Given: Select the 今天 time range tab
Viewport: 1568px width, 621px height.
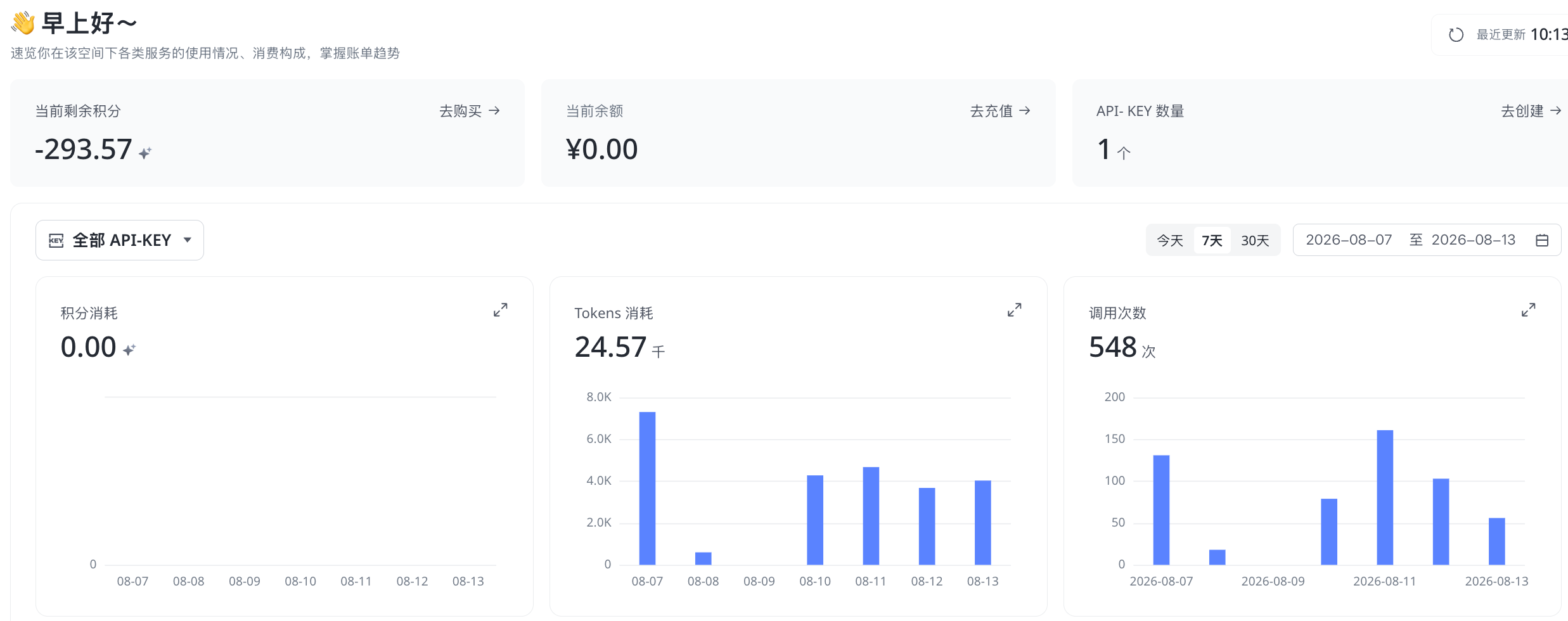Looking at the screenshot, I should click(x=1170, y=240).
